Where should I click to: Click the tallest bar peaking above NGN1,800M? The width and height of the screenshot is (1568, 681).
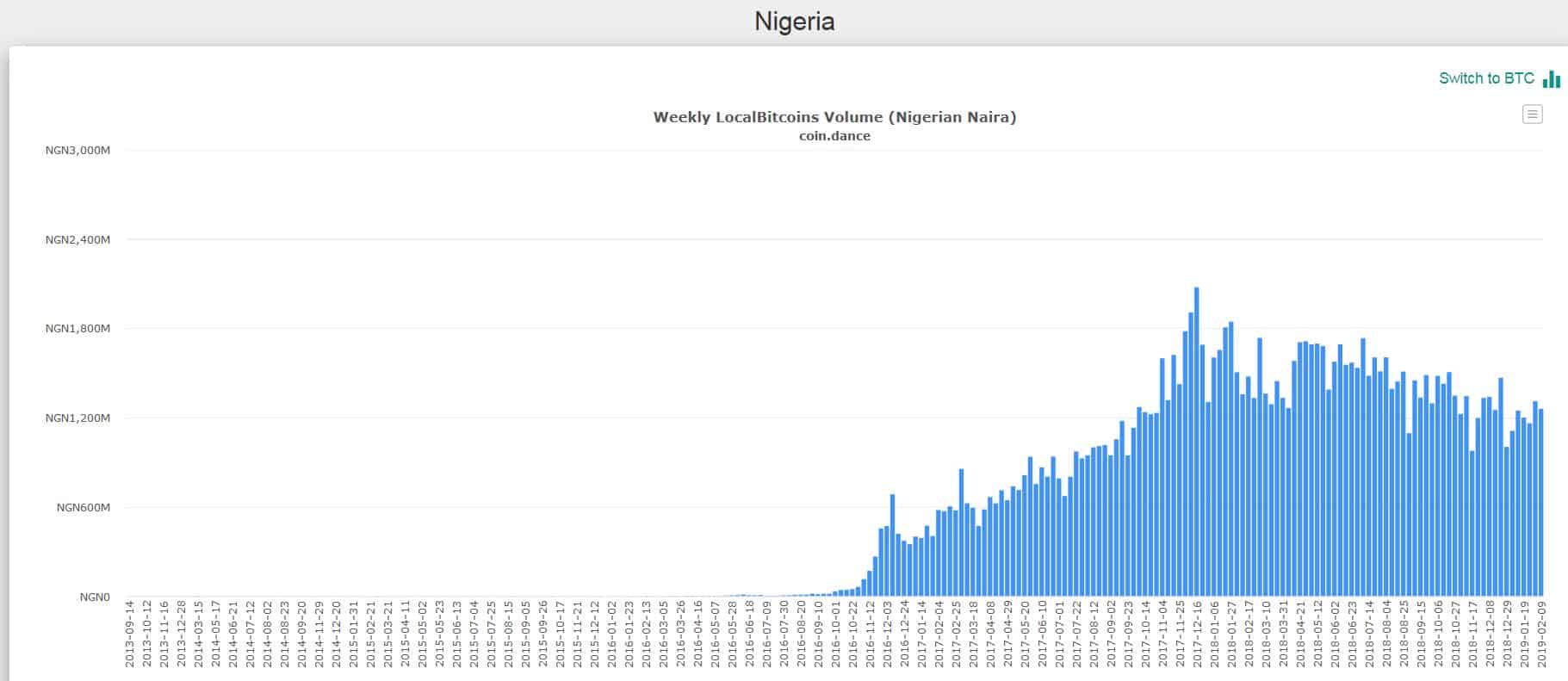pos(1197,442)
